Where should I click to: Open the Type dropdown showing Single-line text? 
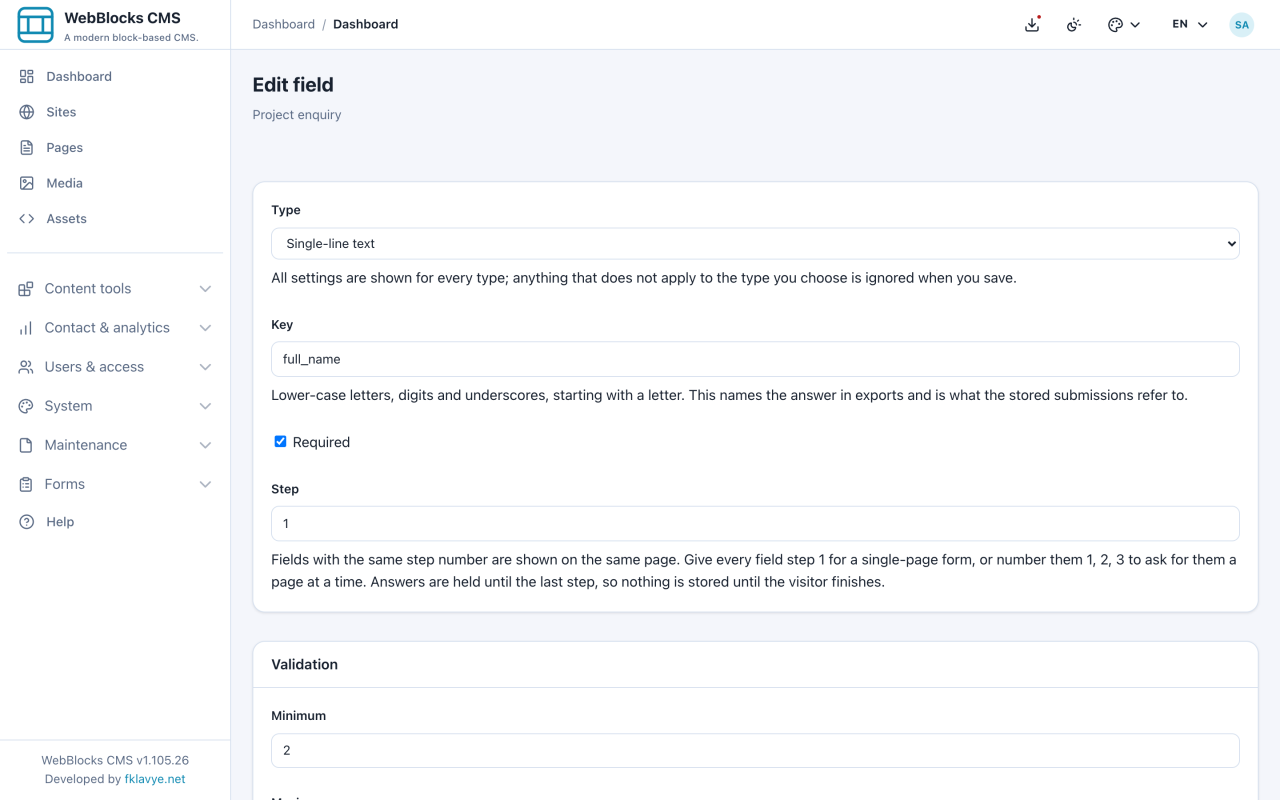click(755, 243)
